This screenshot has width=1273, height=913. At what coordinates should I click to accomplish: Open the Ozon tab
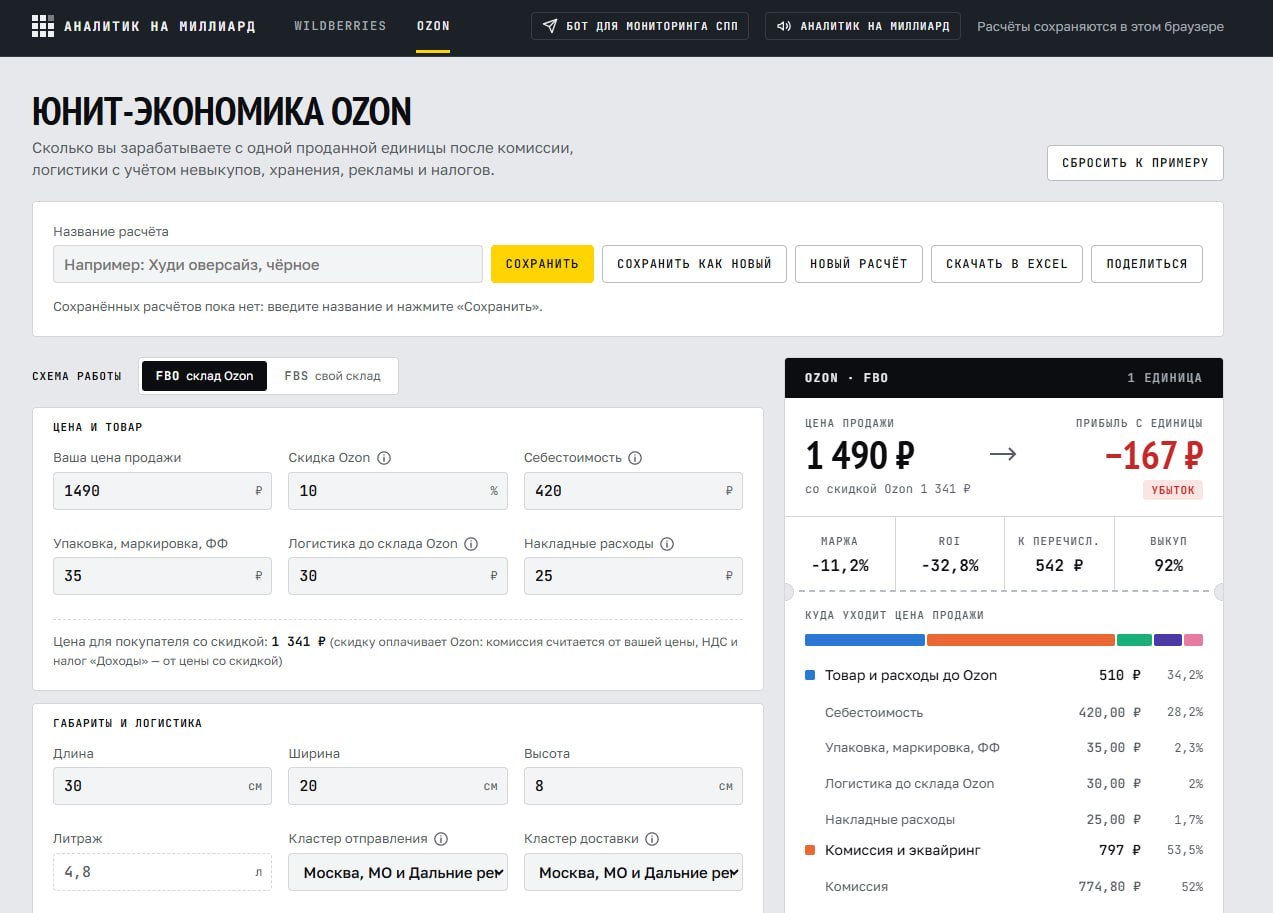coord(433,26)
